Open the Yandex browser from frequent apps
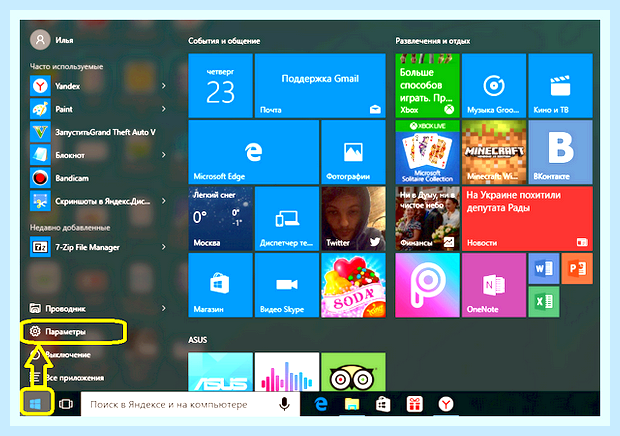 [97, 86]
